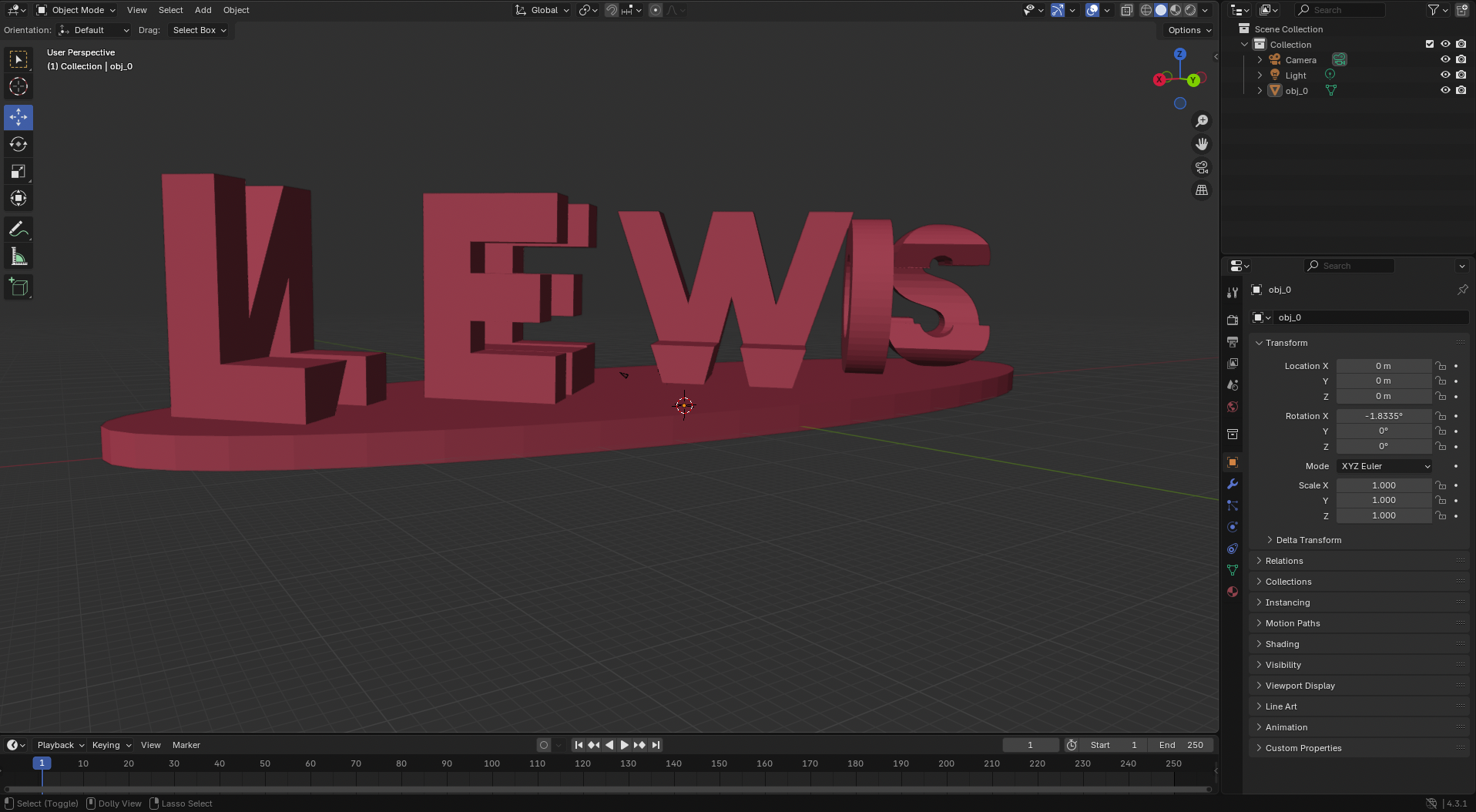Select the Move tool
1476x812 pixels.
point(18,117)
